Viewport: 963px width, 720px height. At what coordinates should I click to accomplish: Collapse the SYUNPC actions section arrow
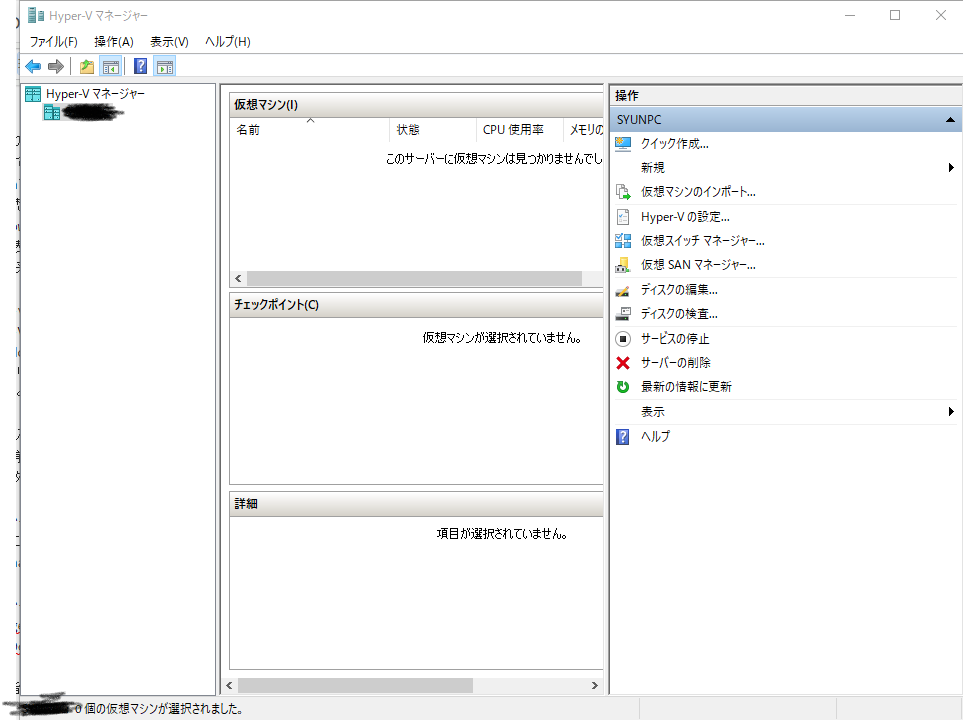click(x=950, y=120)
